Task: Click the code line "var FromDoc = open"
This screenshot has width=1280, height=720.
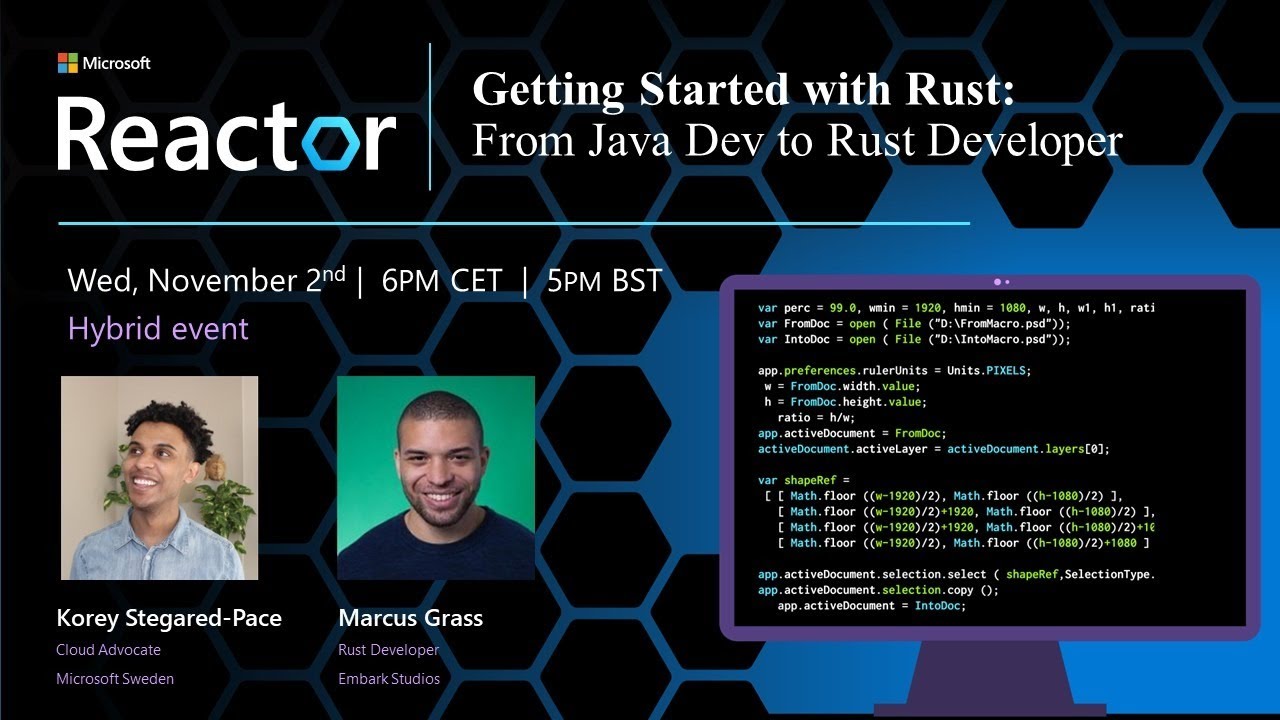Action: coord(914,324)
